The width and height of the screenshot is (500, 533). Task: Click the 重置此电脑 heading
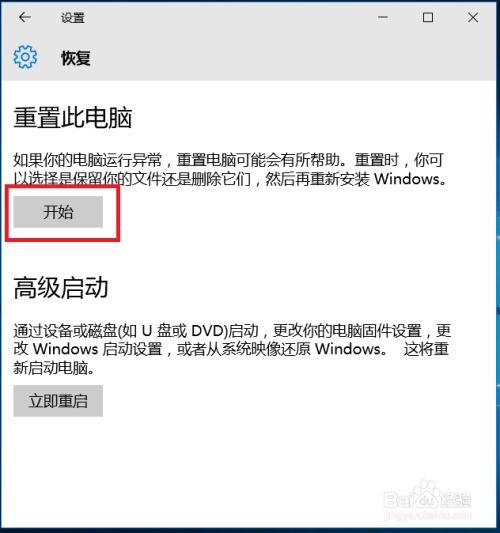click(x=73, y=118)
